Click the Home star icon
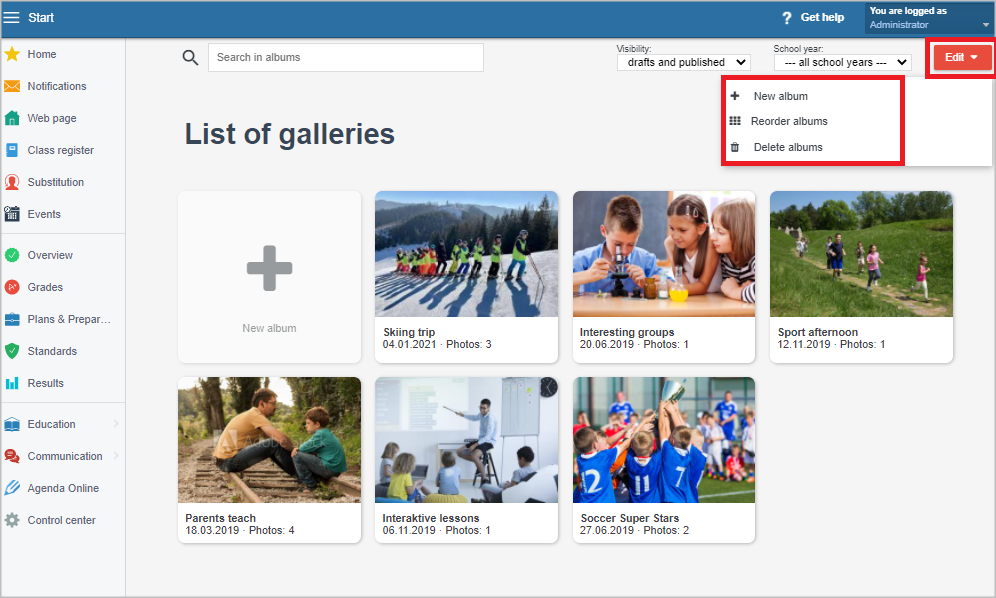Viewport: 996px width, 598px height. [x=12, y=54]
